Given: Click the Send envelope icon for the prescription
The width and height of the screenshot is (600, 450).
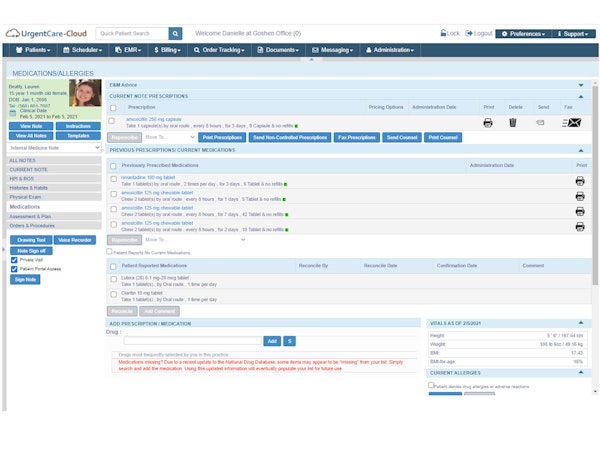Looking at the screenshot, I should coord(541,123).
